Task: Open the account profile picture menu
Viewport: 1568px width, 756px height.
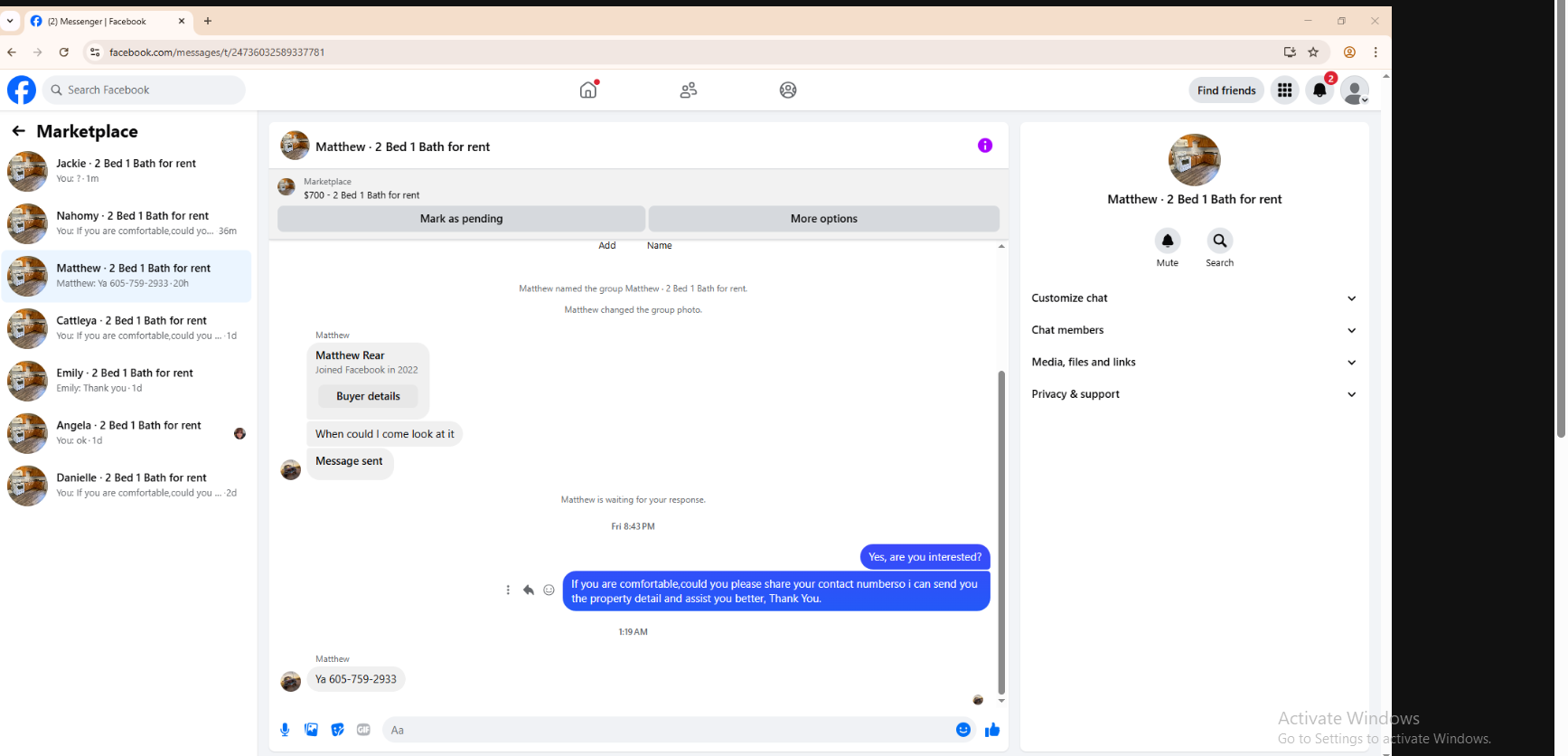Action: 1355,90
